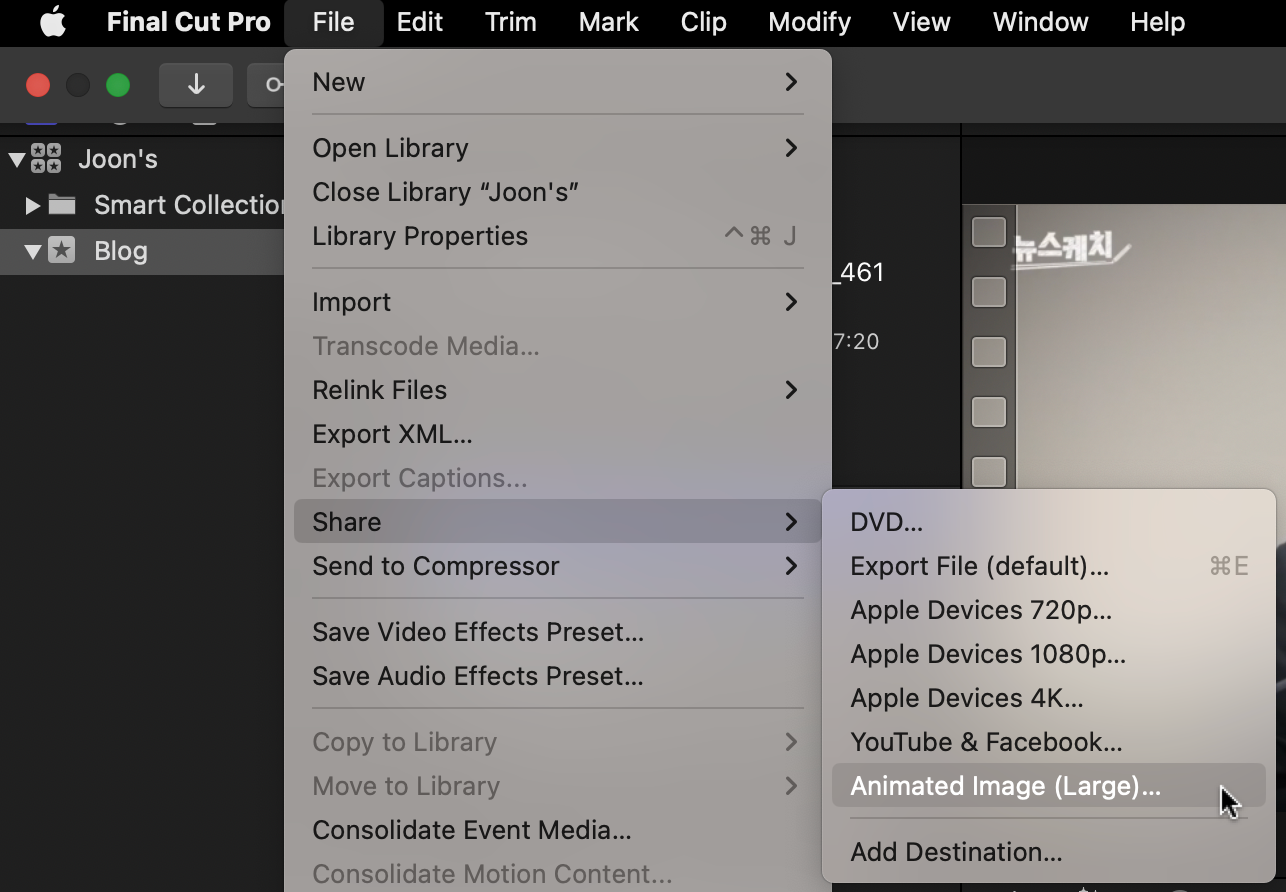This screenshot has height=892, width=1286.
Task: Expand the Send to Compressor submenu
Action: click(x=558, y=566)
